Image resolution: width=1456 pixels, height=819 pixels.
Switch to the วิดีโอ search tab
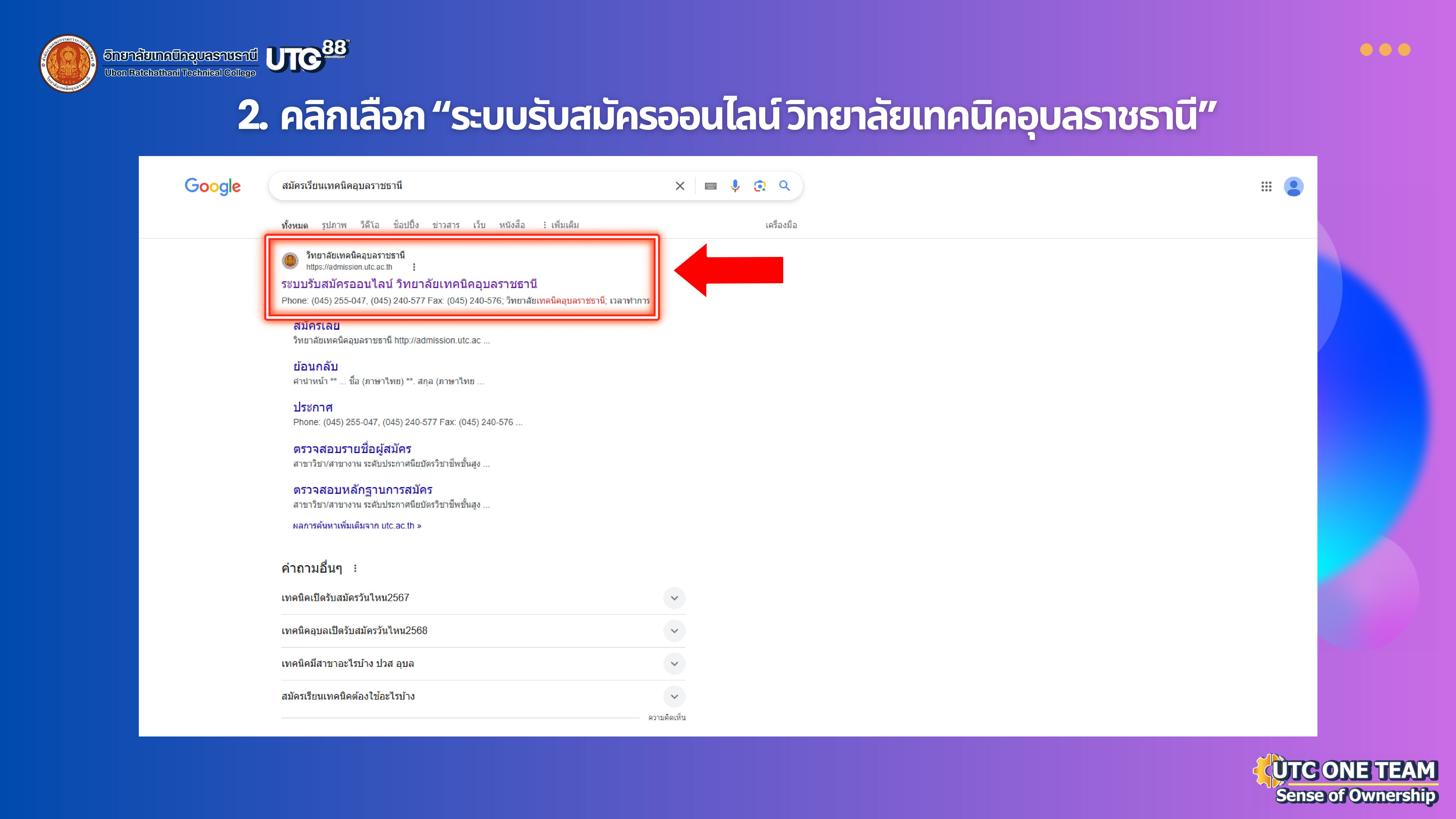tap(370, 225)
